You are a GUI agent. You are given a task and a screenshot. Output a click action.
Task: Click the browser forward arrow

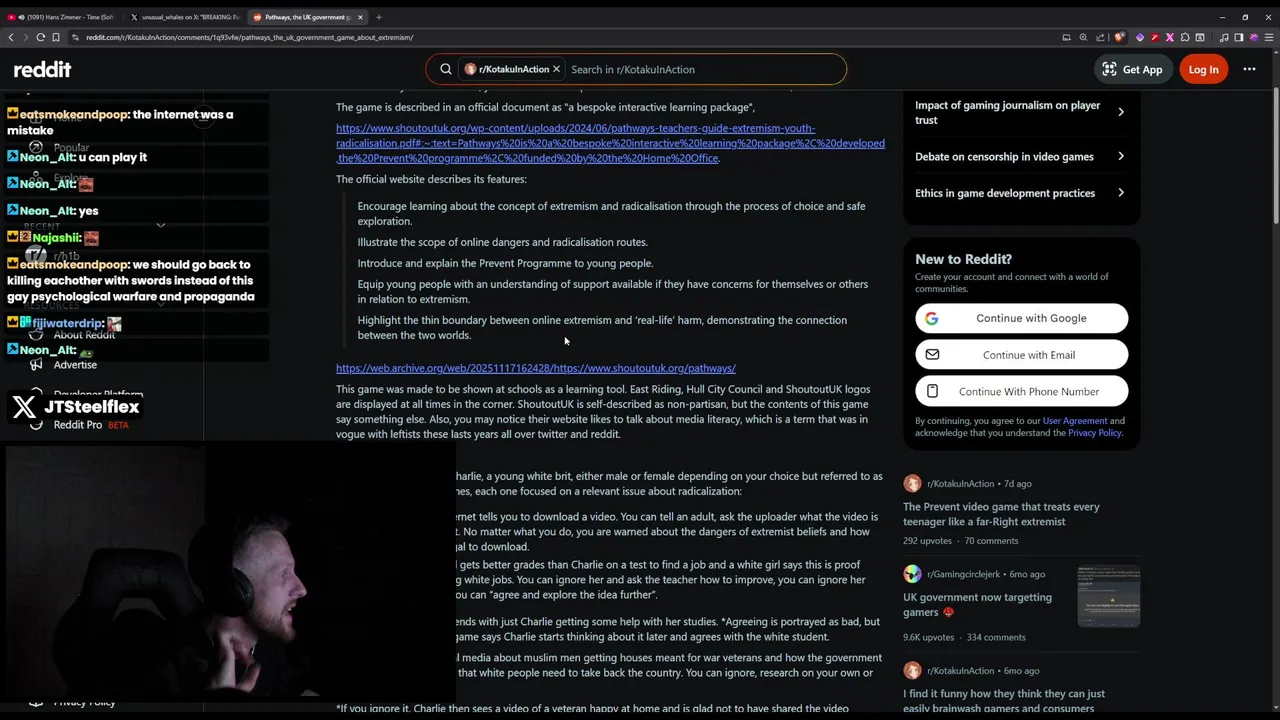[26, 37]
